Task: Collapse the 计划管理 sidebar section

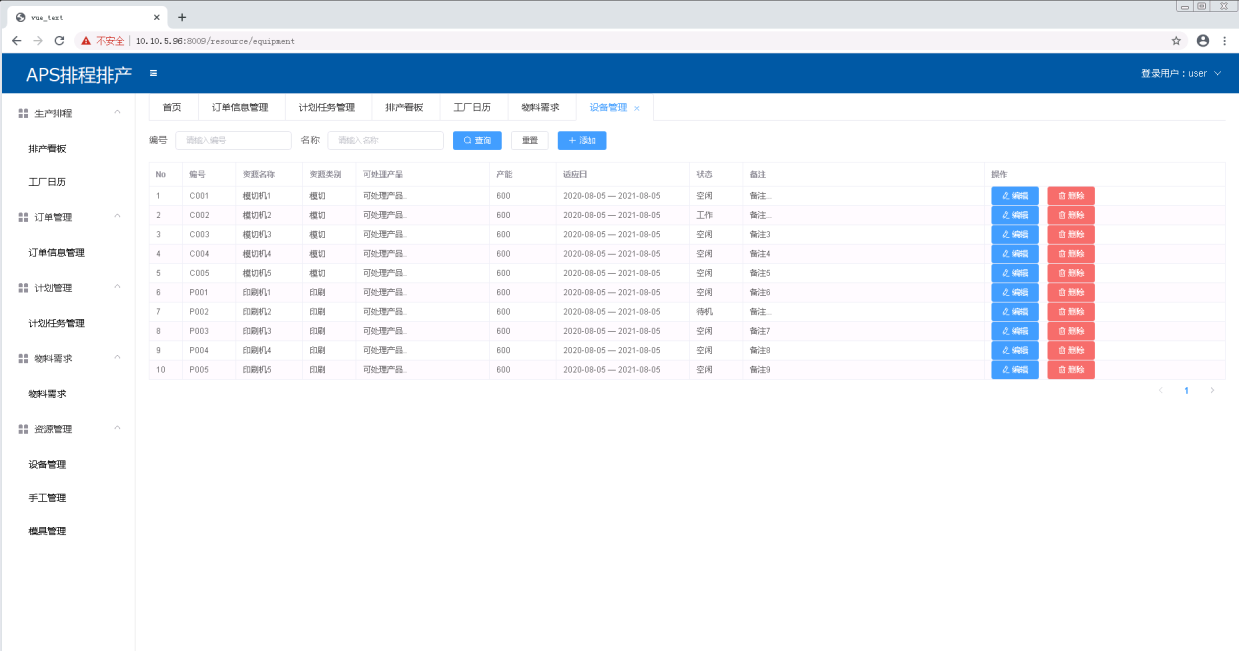Action: [117, 288]
